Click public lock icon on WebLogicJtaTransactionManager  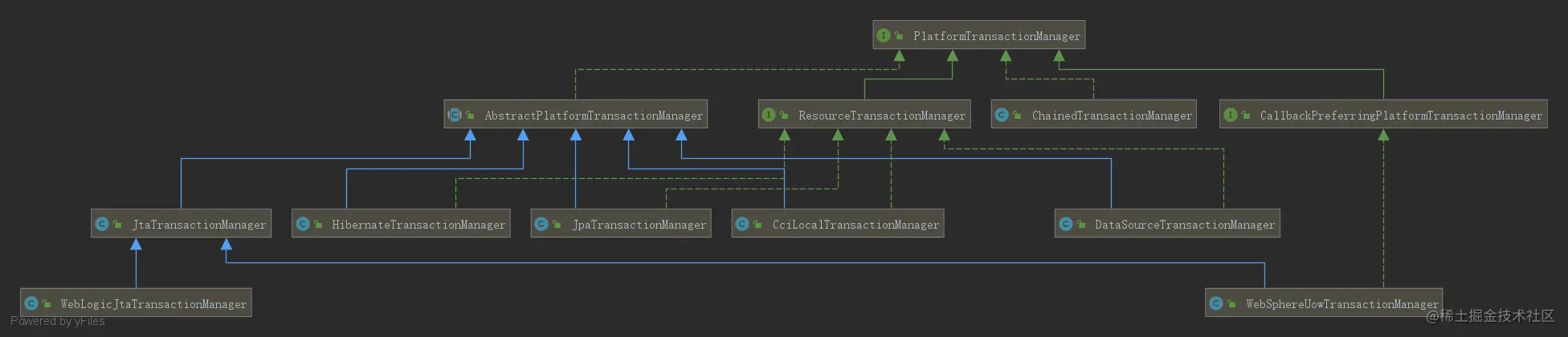[x=47, y=304]
